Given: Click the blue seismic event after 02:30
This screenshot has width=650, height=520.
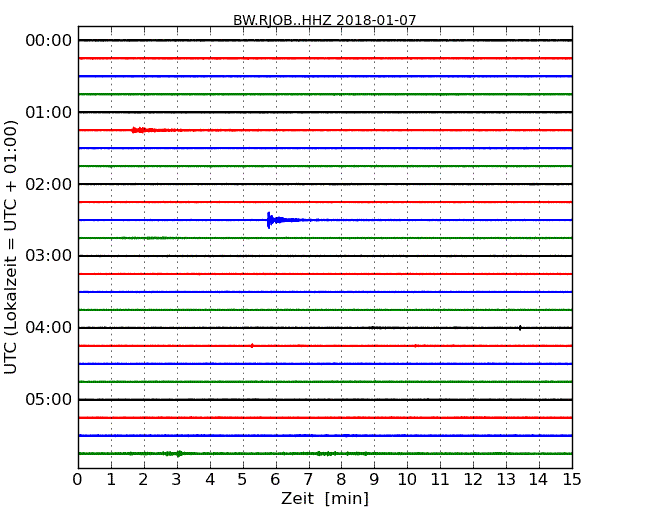Looking at the screenshot, I should click(x=286, y=220).
